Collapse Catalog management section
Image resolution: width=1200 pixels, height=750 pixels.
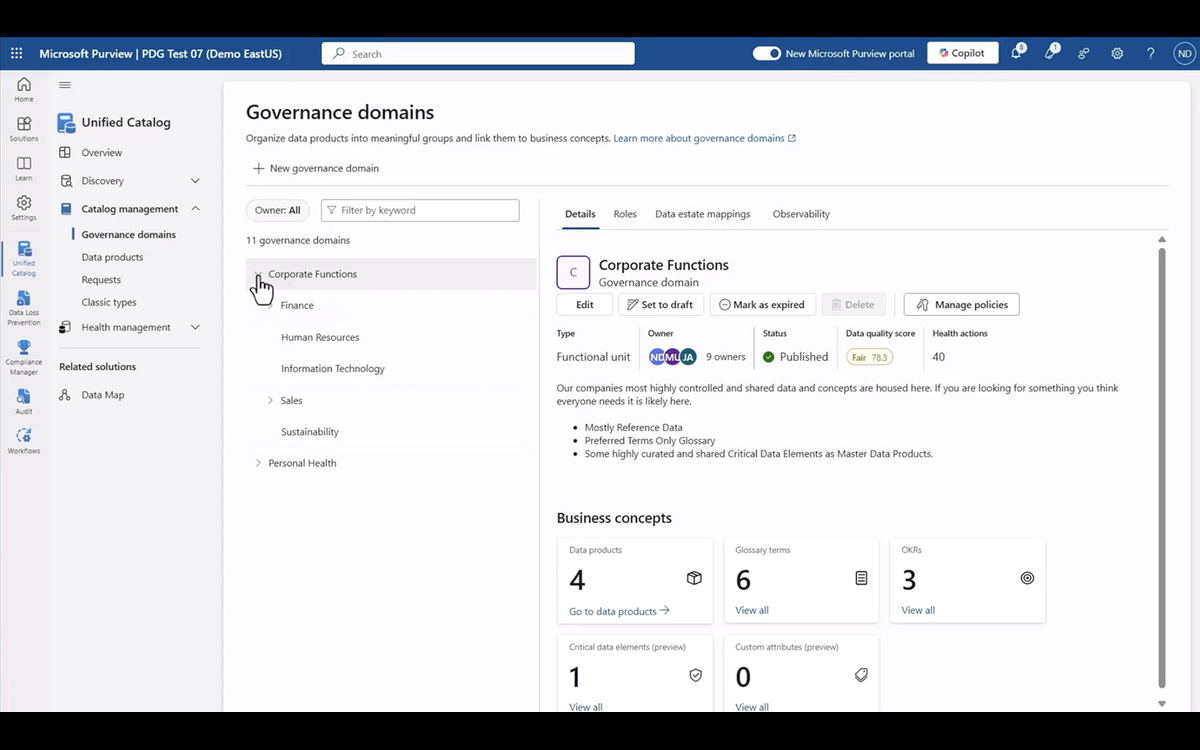click(195, 209)
